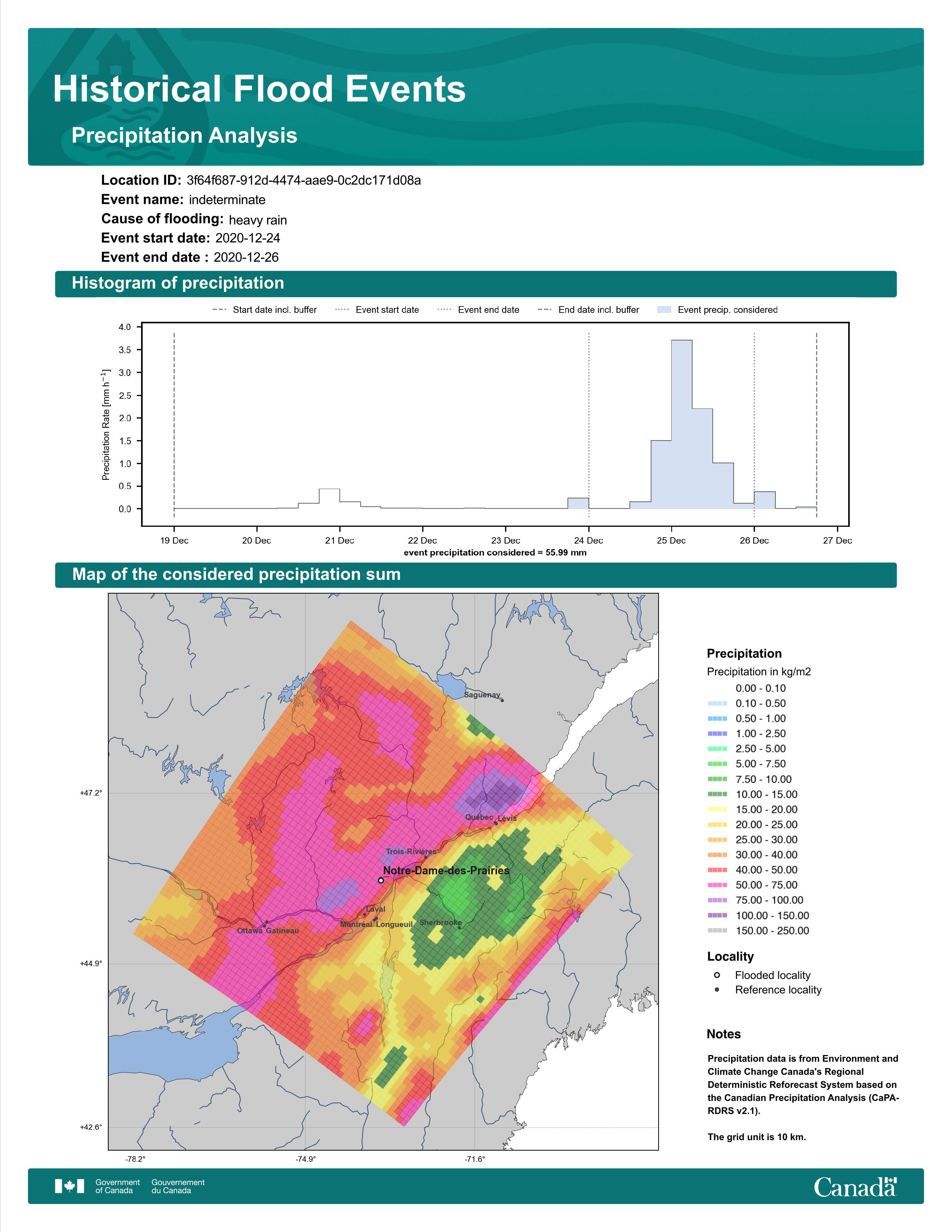Click the Lévis label on map
Image resolution: width=952 pixels, height=1232 pixels.
[507, 818]
